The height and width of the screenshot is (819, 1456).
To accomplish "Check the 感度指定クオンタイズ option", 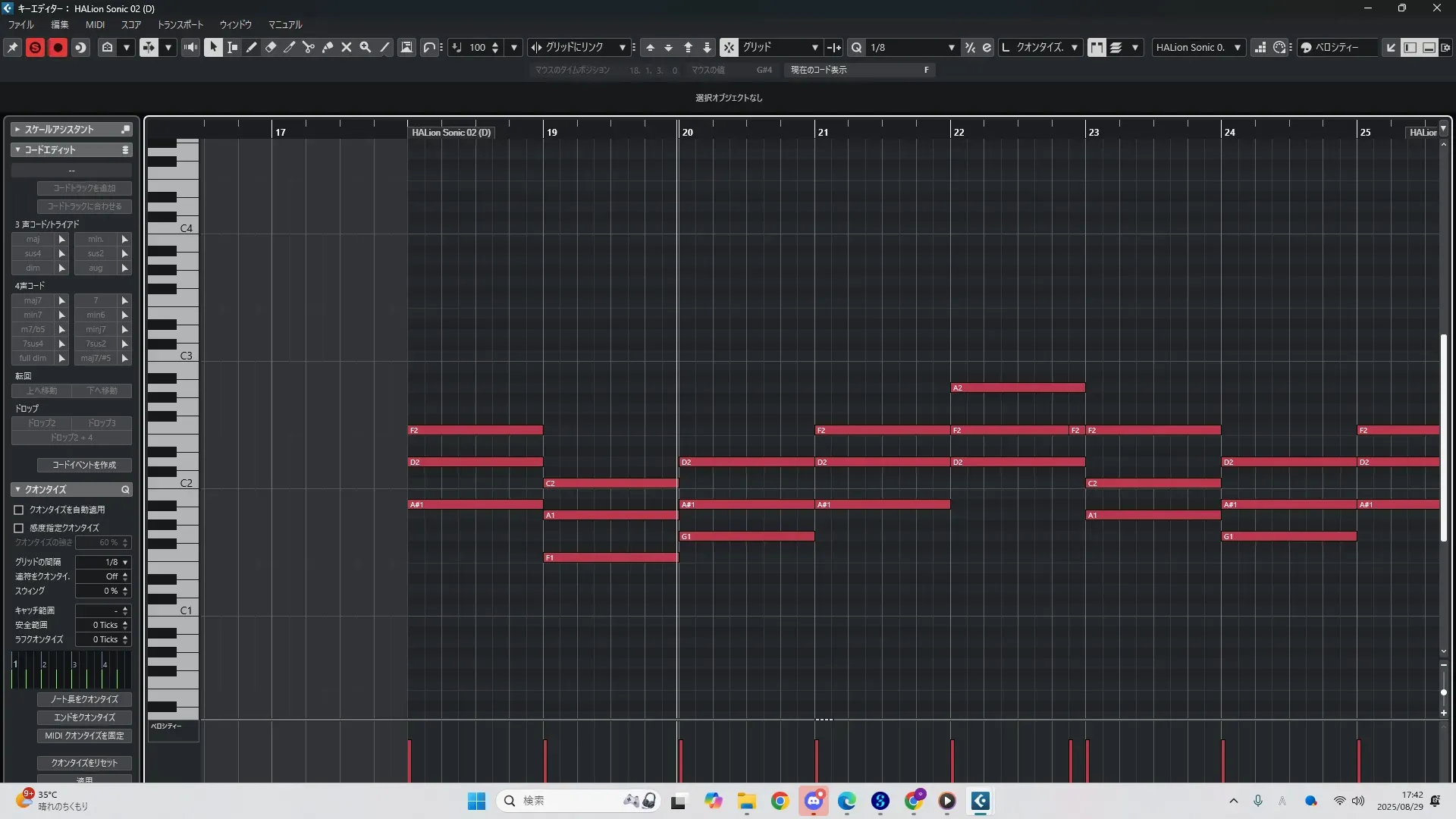I will click(x=19, y=528).
